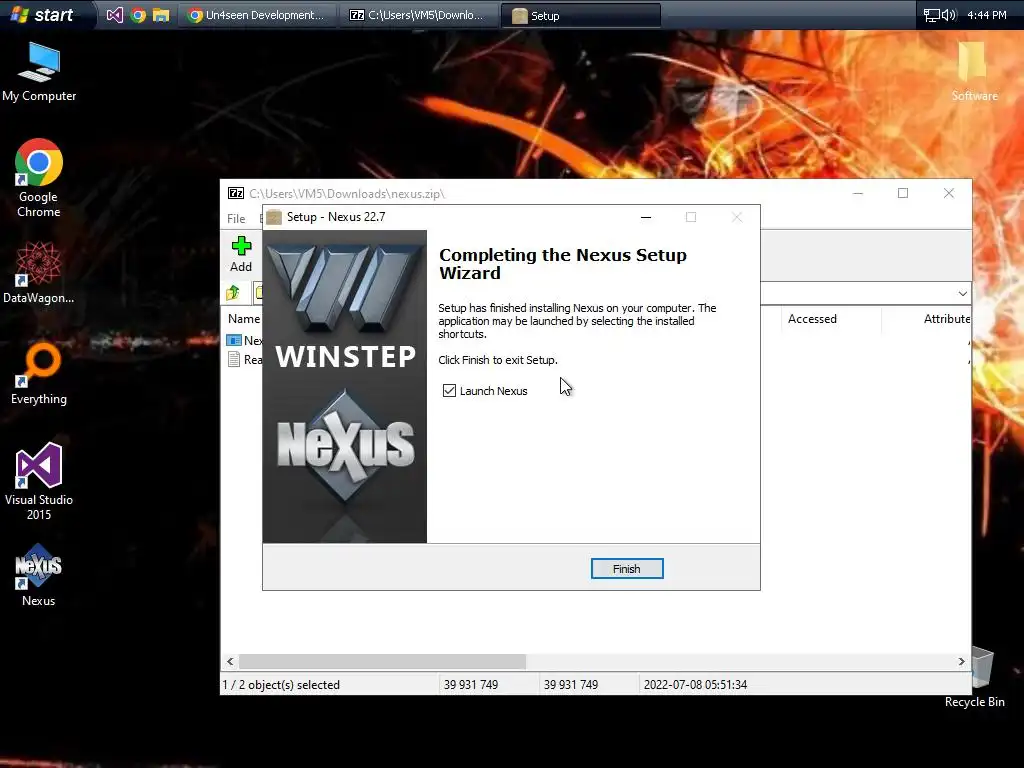Click the 7-Zip window title bar icon
Viewport: 1024px width, 768px height.
click(236, 193)
